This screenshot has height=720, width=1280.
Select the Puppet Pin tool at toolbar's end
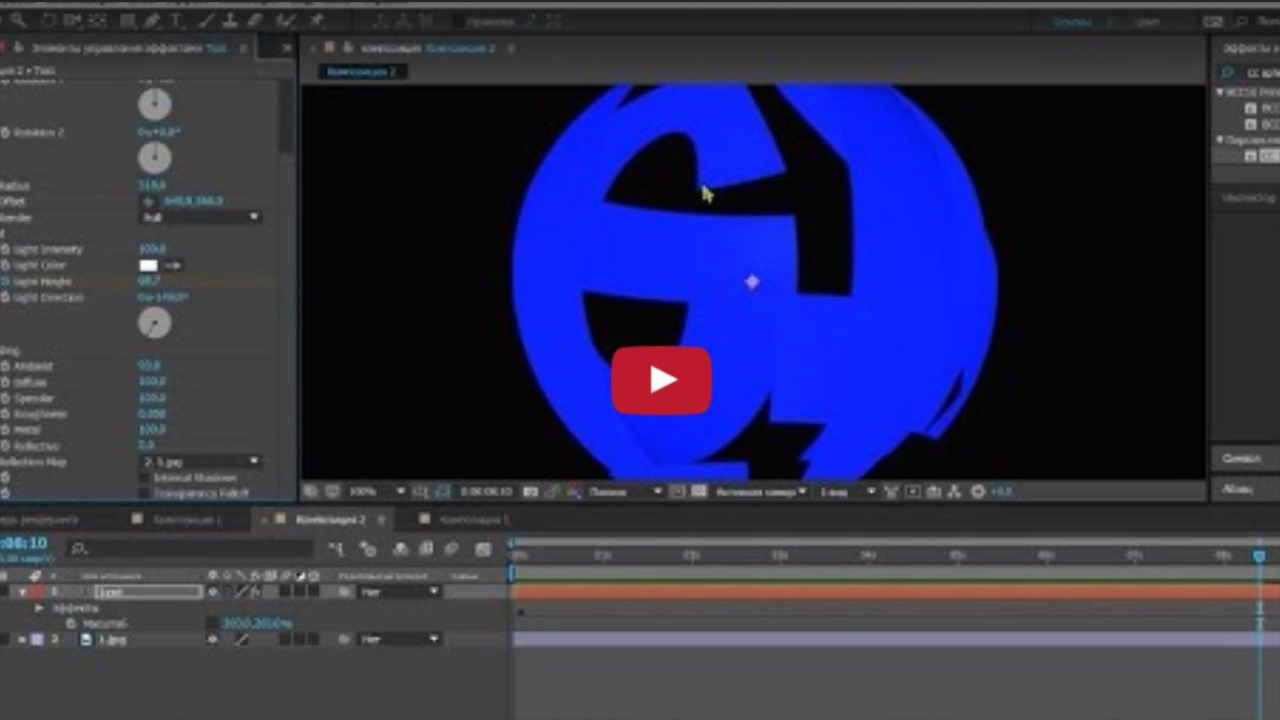(x=316, y=20)
